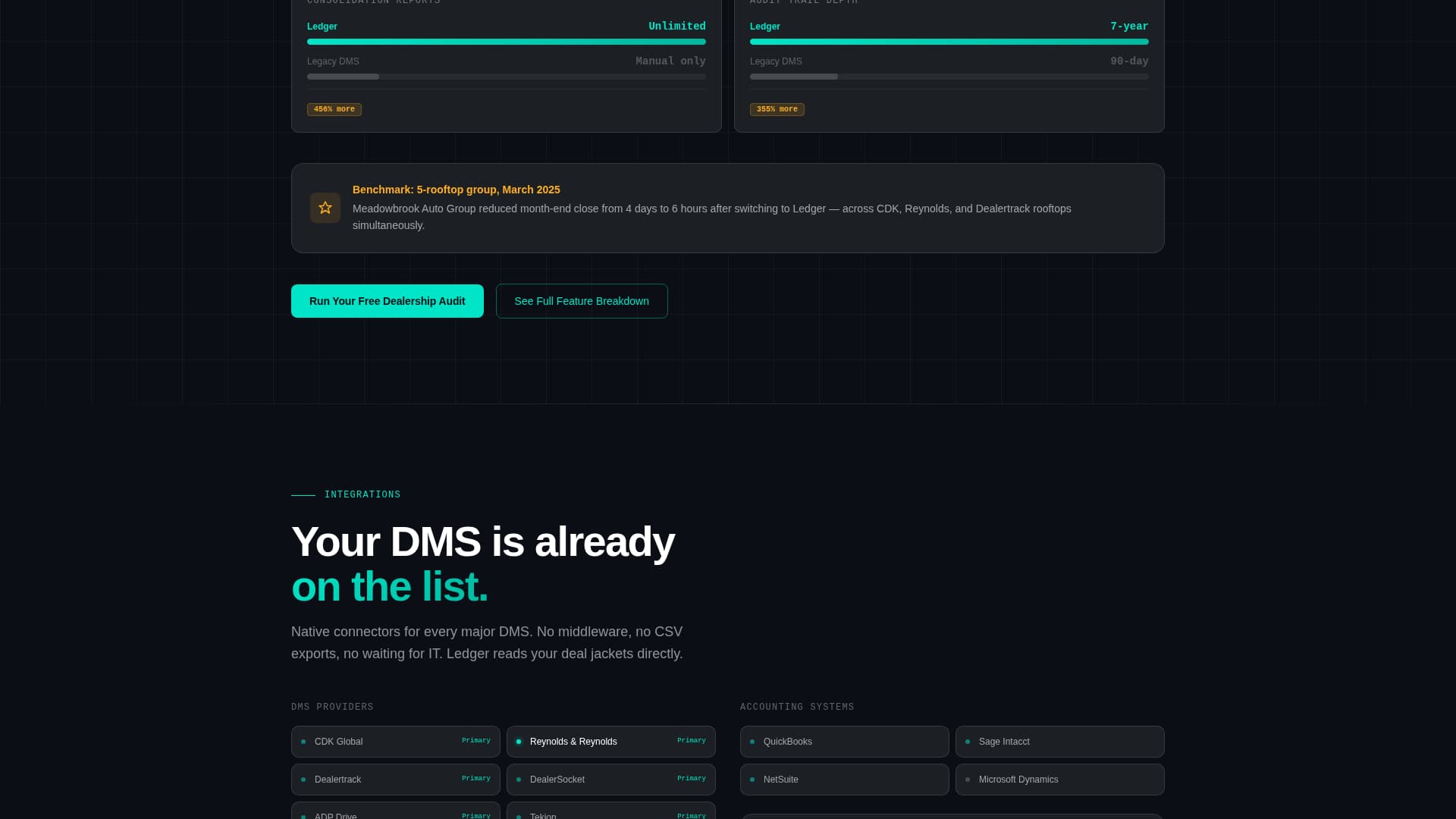This screenshot has width=1456, height=819.
Task: Click Legacy DMS 90-day progress bar
Action: 949,77
